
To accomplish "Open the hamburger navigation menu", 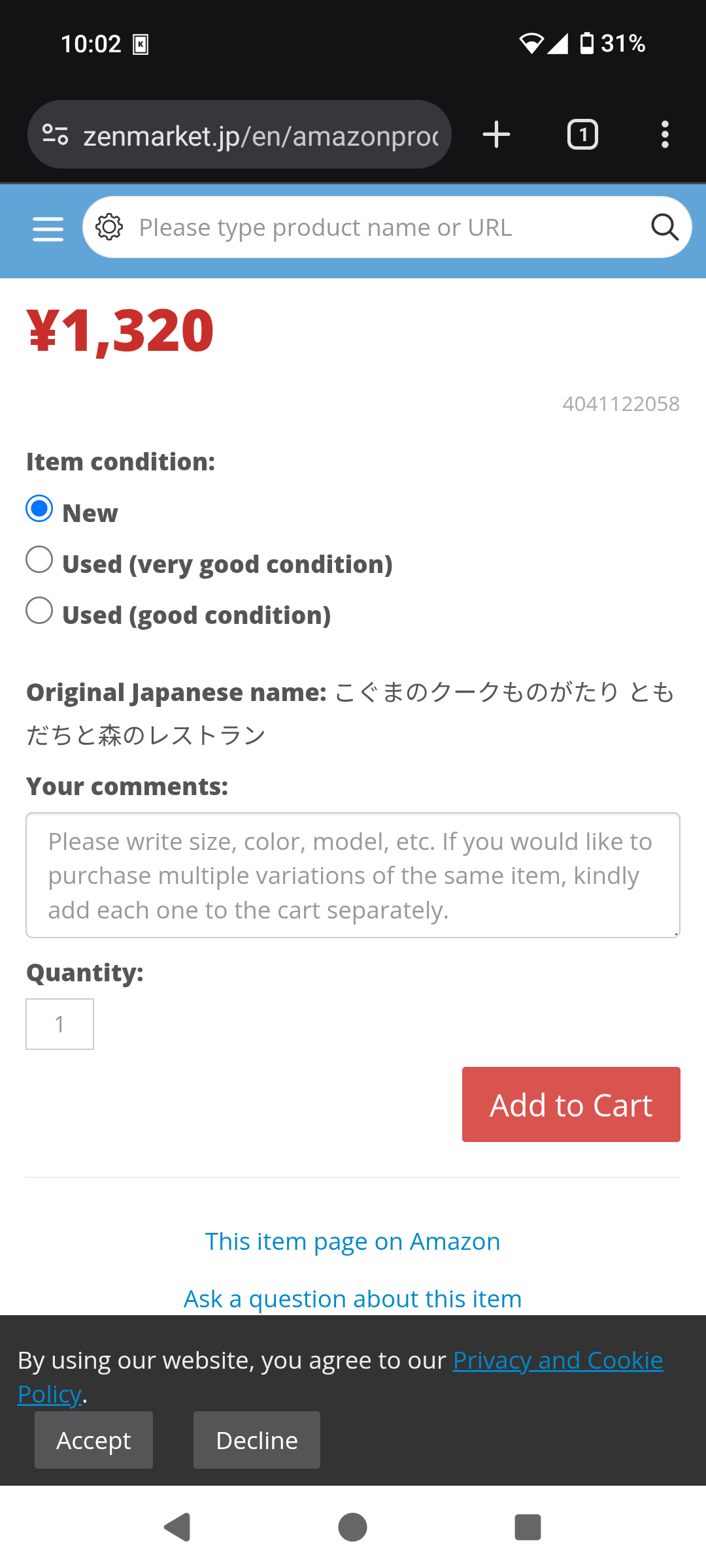I will pos(48,229).
